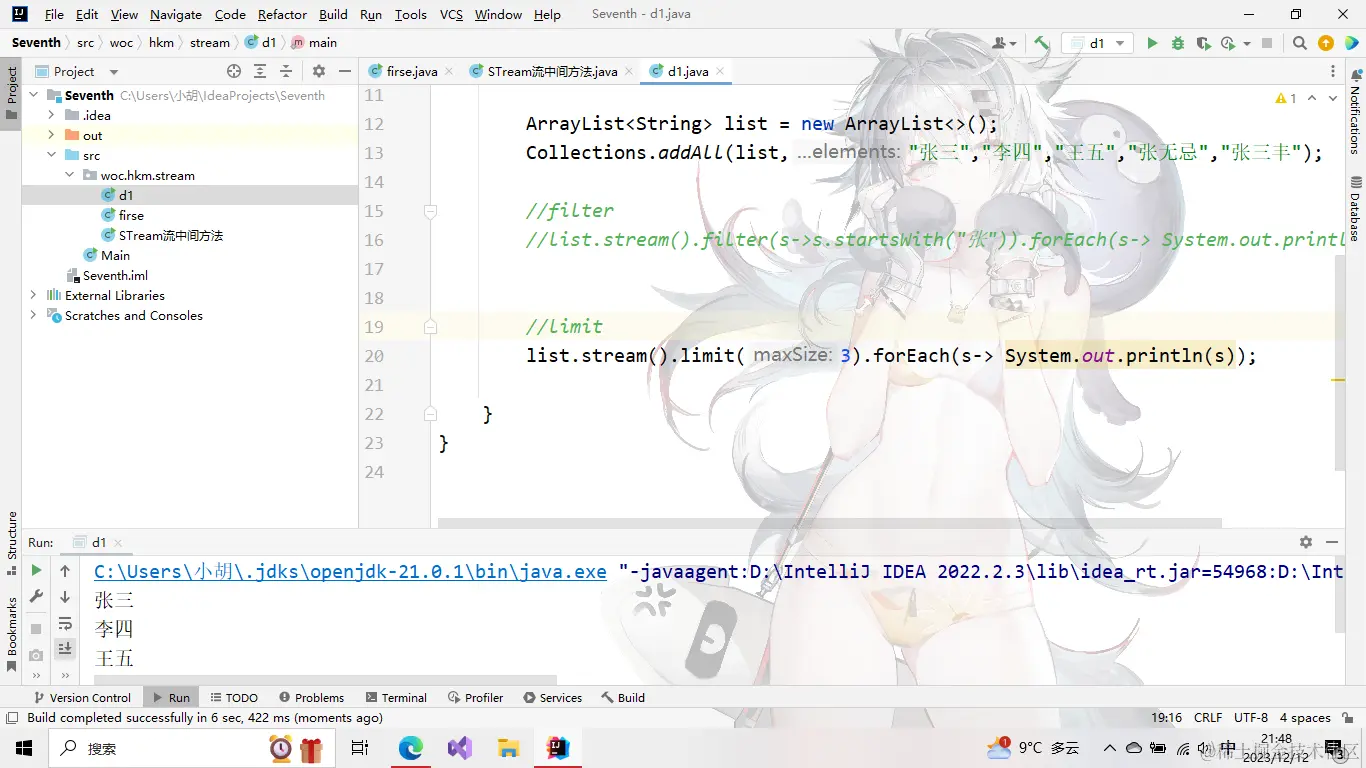Run the d1 configuration with green play button
This screenshot has width=1366, height=768.
click(1152, 43)
